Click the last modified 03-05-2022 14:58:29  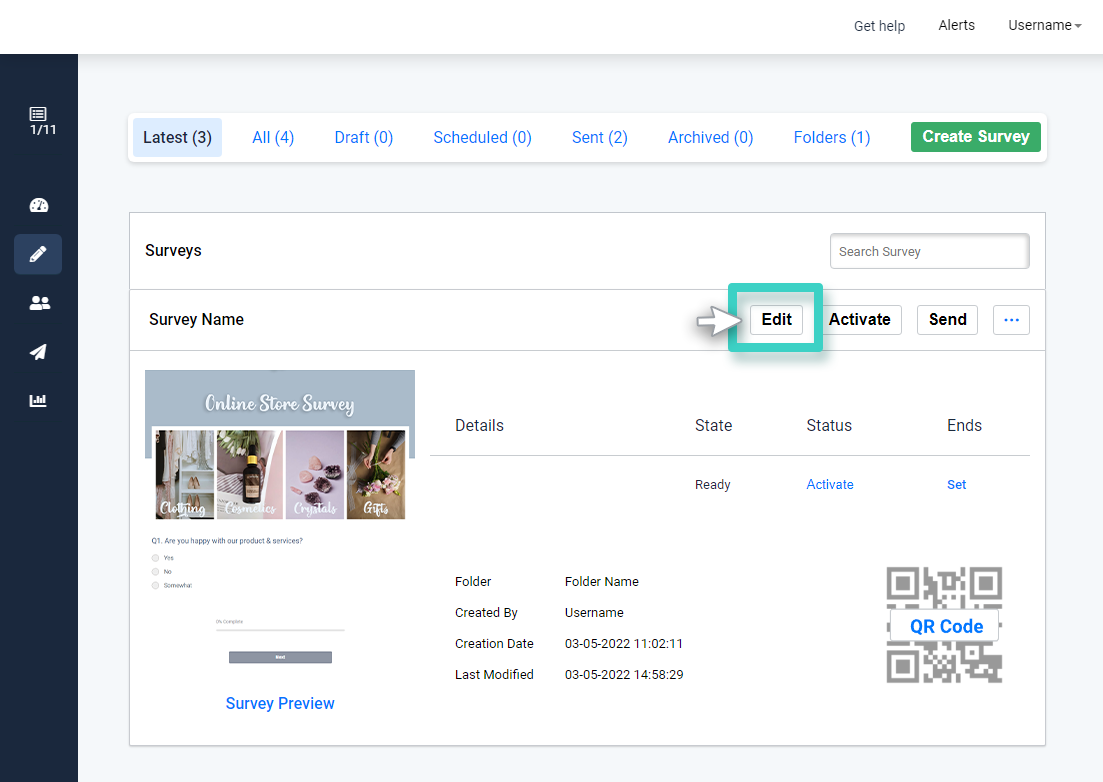point(623,674)
